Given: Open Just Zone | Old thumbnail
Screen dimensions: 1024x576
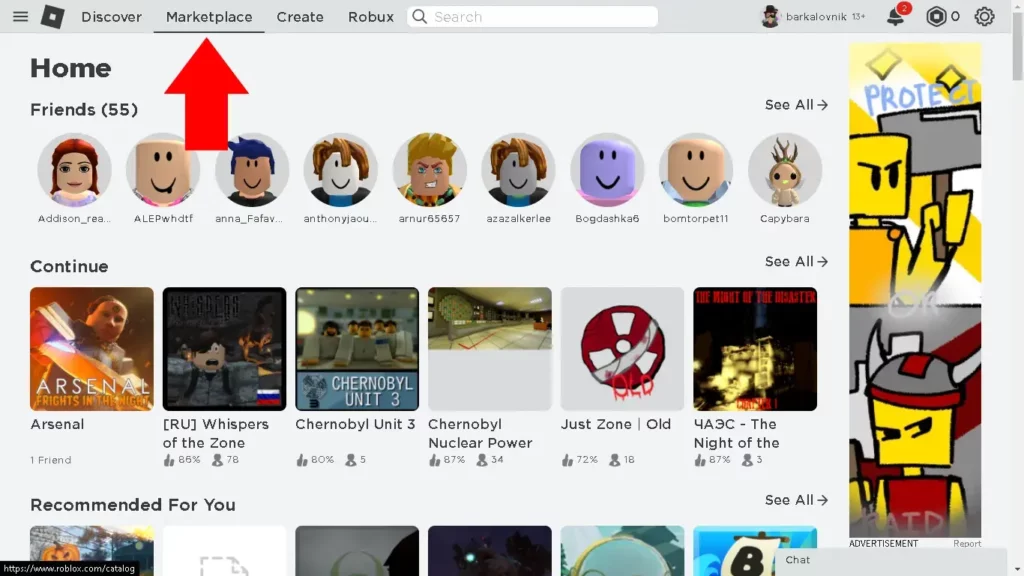Looking at the screenshot, I should (622, 349).
